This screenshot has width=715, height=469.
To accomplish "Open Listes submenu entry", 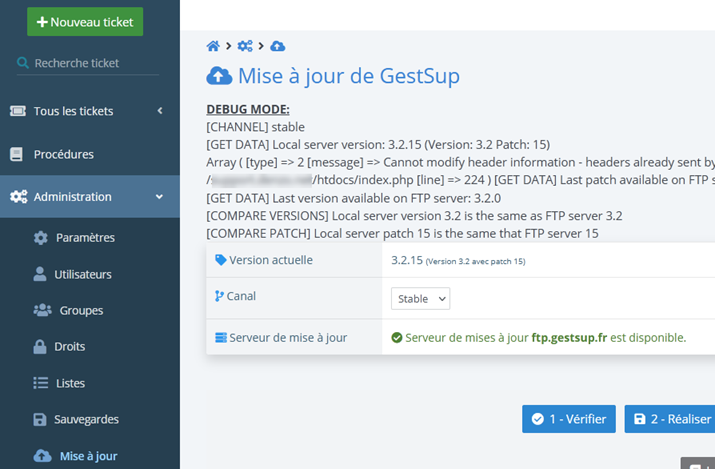I will point(70,383).
